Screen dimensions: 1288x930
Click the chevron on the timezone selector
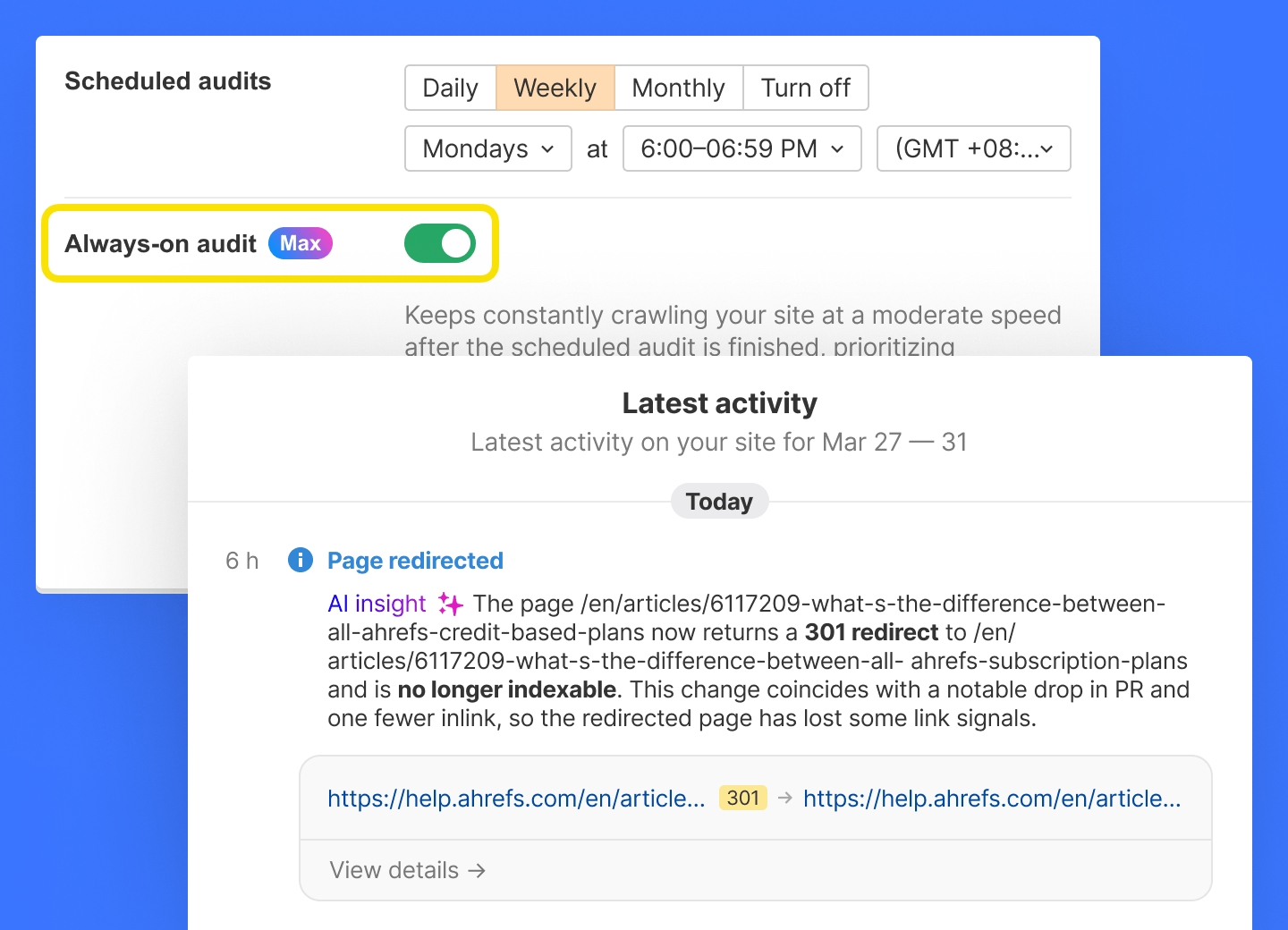[1045, 148]
